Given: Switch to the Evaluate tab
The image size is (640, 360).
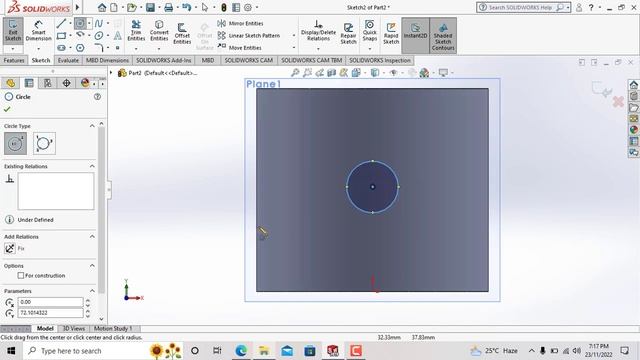Looking at the screenshot, I should (x=68, y=60).
